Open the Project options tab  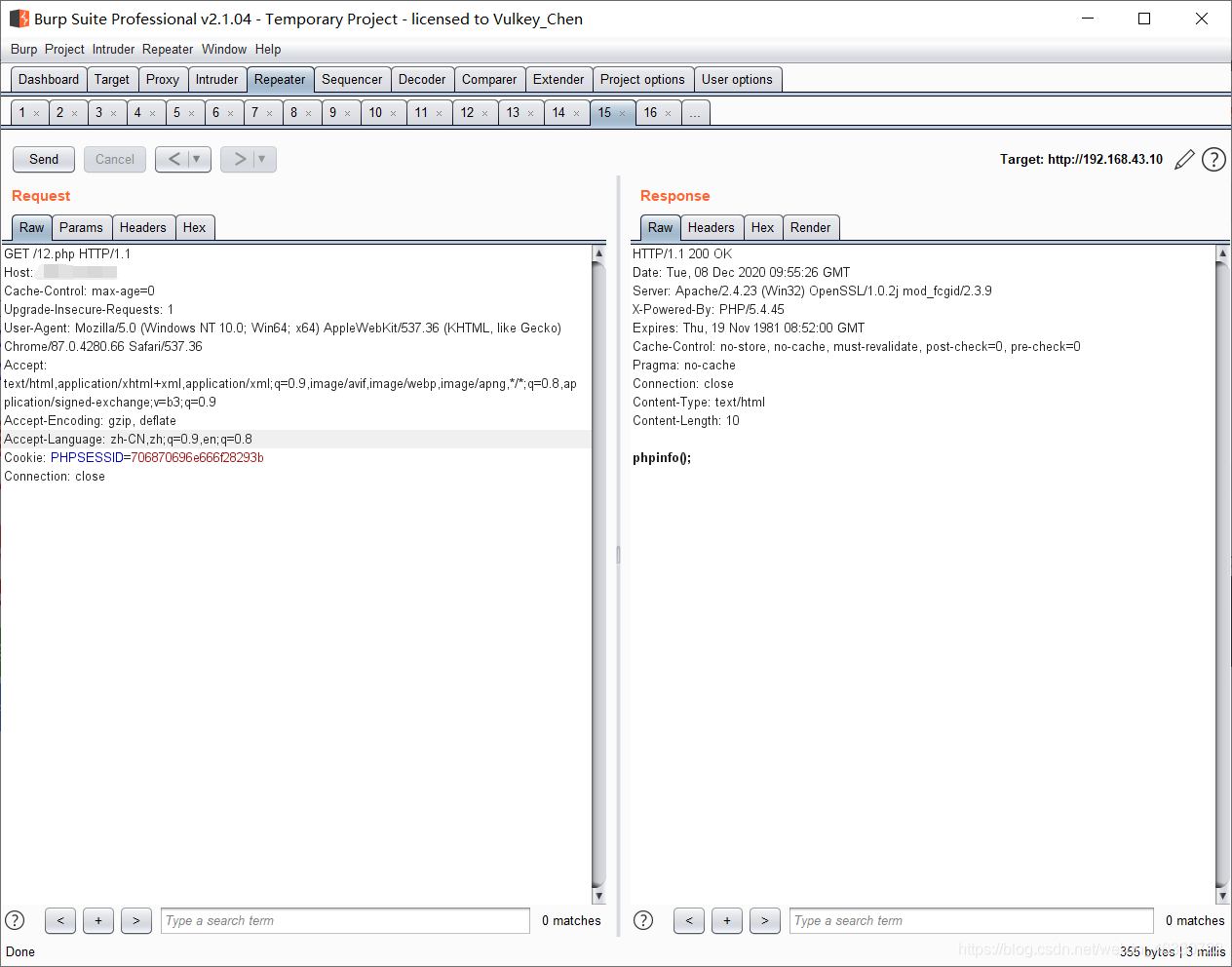tap(642, 80)
